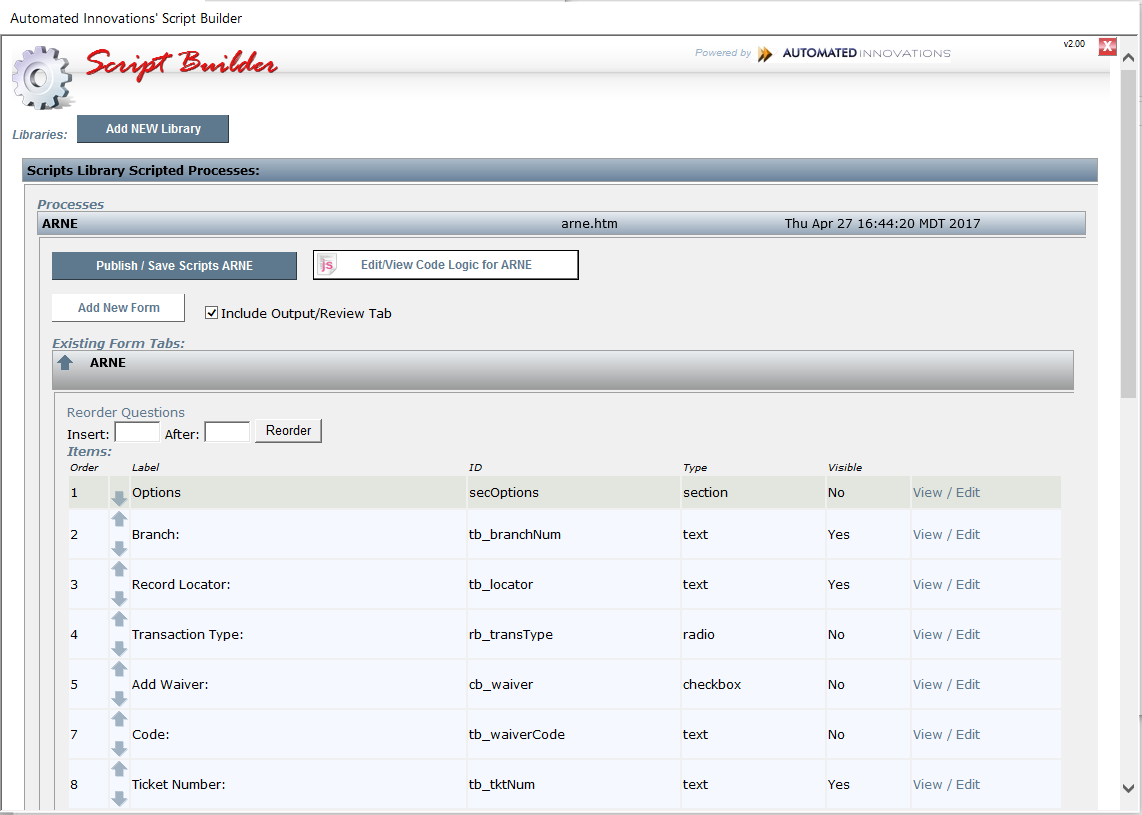The height and width of the screenshot is (815, 1142).
Task: Click Publish / Save Scripts ARNE
Action: 174,265
